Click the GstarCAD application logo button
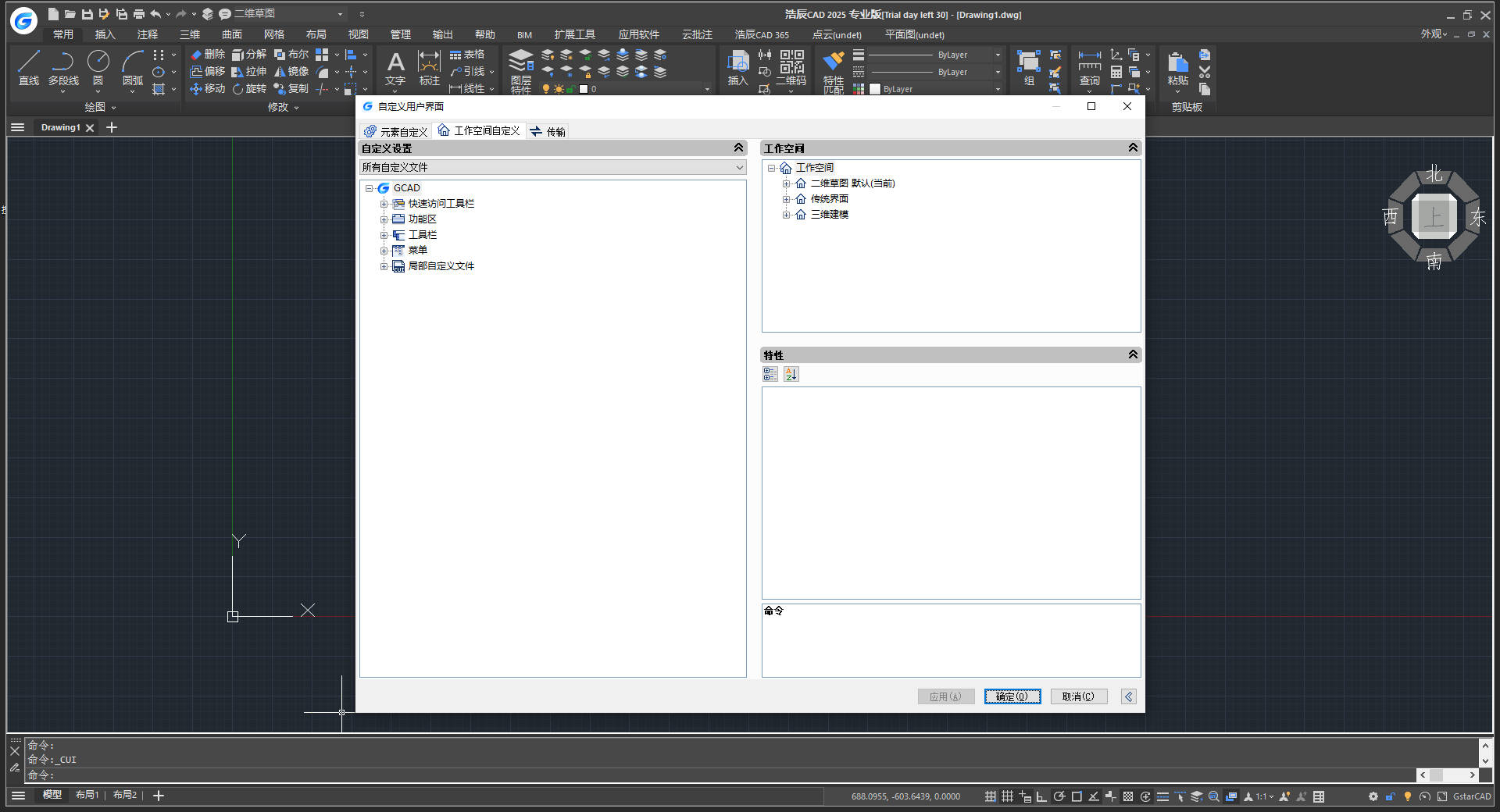This screenshot has width=1500, height=812. 23,21
